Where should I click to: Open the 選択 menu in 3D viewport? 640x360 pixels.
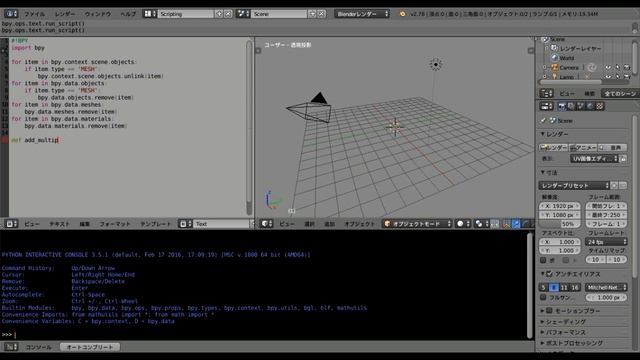click(309, 224)
